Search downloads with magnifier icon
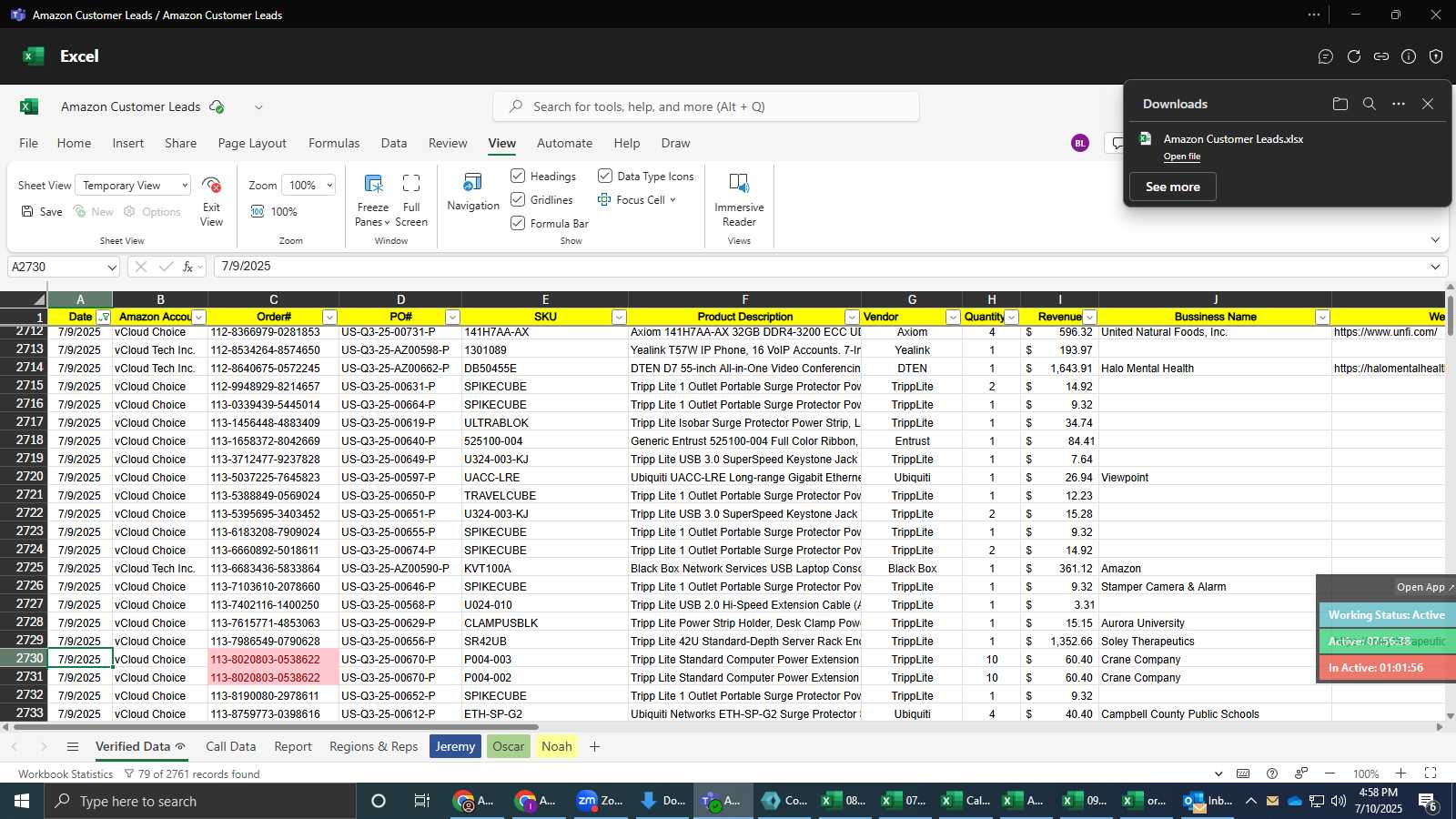Image resolution: width=1456 pixels, height=819 pixels. (1370, 104)
